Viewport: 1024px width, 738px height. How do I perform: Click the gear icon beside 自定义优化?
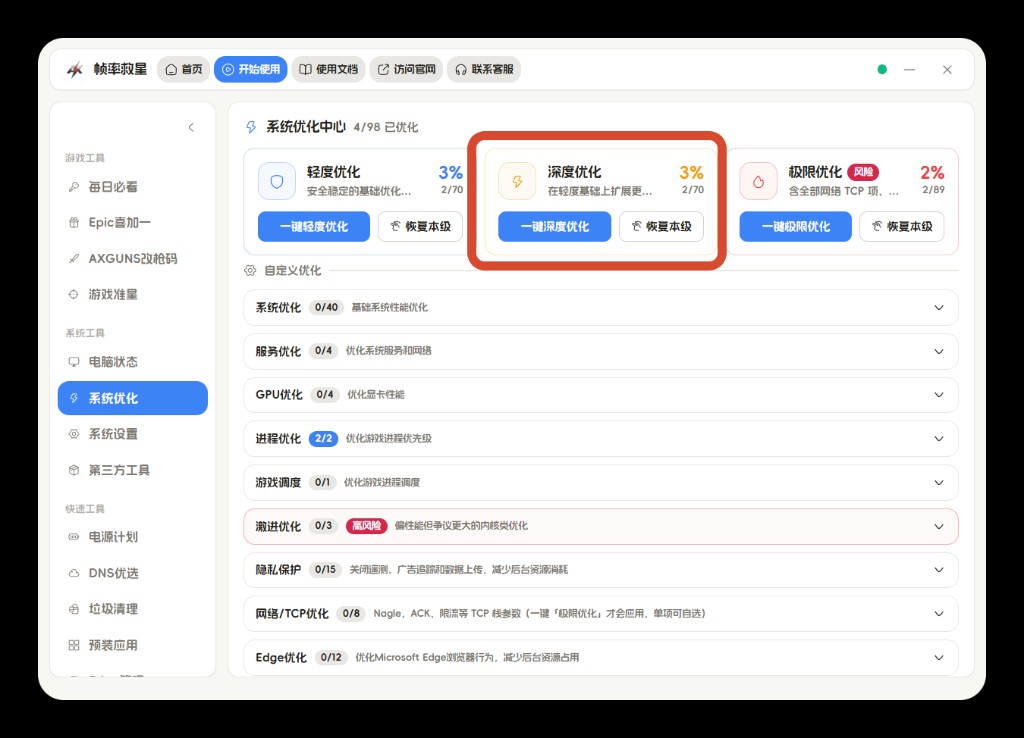[x=250, y=270]
